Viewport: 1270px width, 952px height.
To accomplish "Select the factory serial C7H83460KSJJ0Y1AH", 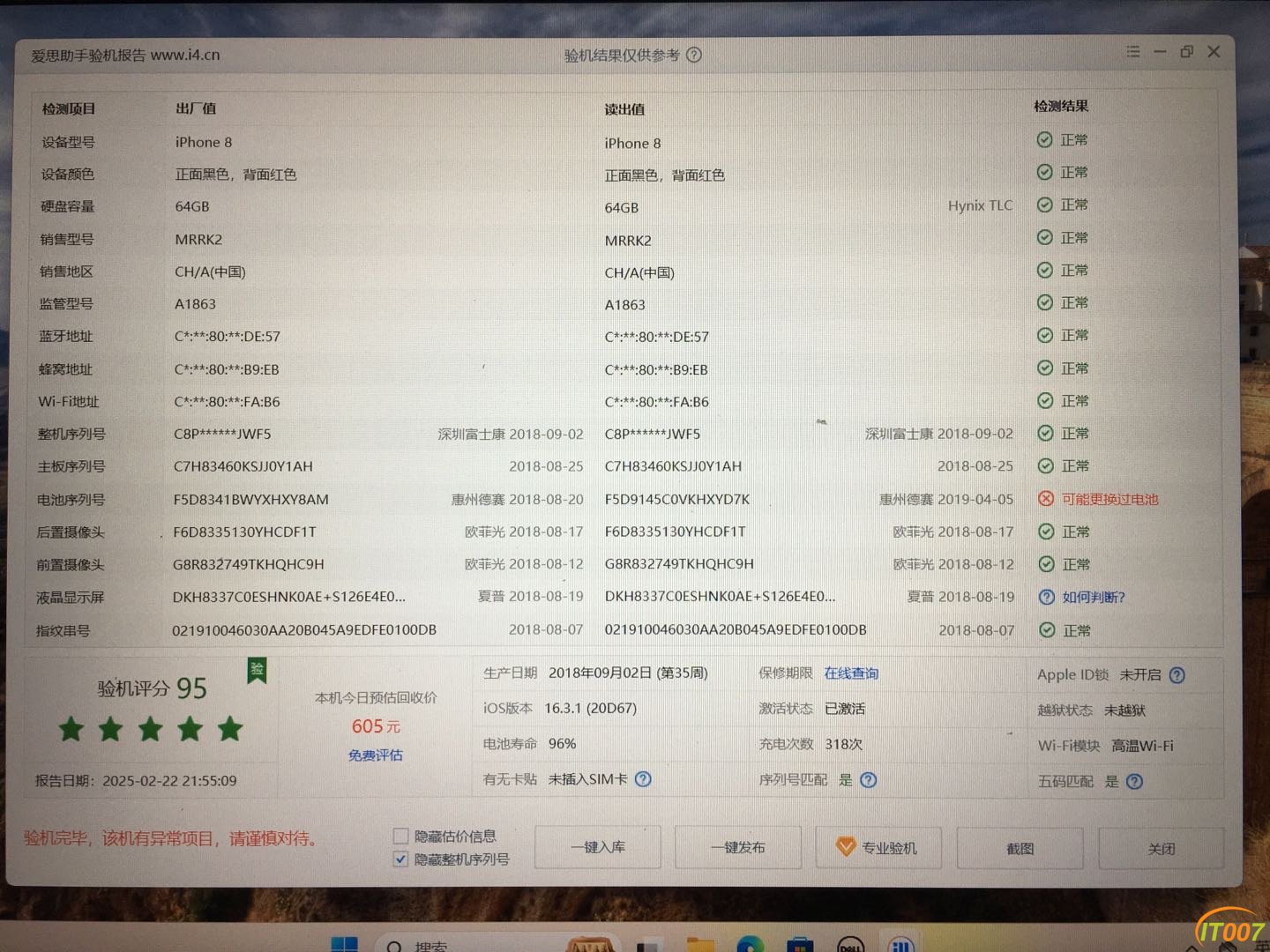I will tap(243, 466).
